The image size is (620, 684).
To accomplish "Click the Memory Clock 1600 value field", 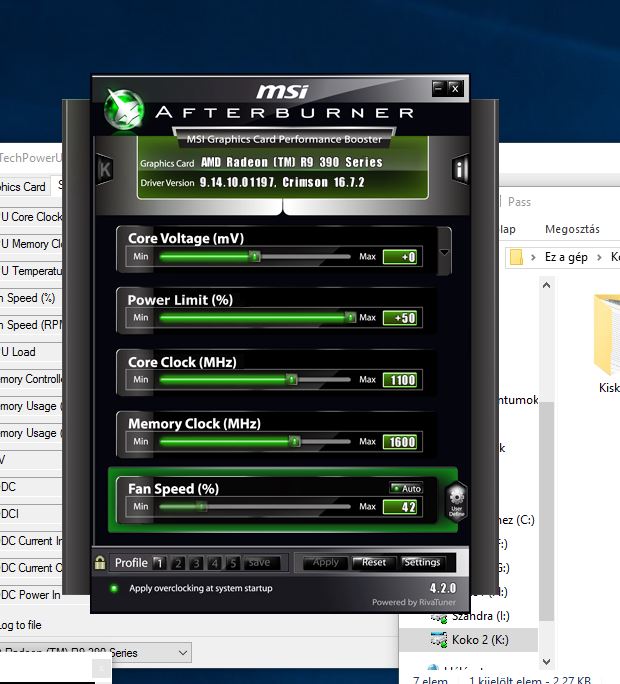I will click(400, 442).
